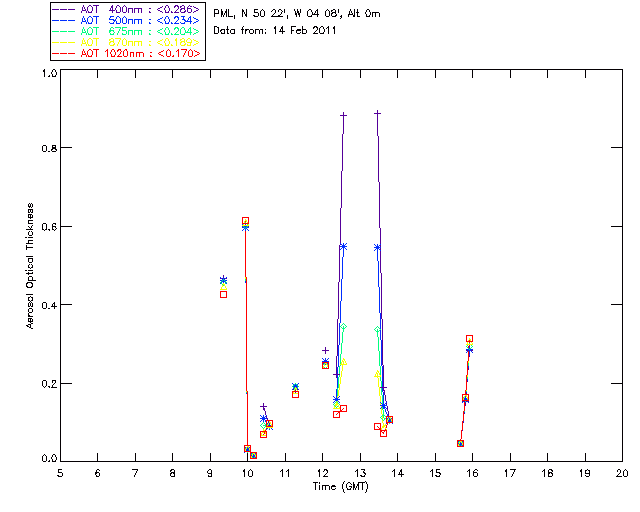640x512 pixels.
Task: Click the y-axis tick label '0.6'
Action: [x=49, y=227]
